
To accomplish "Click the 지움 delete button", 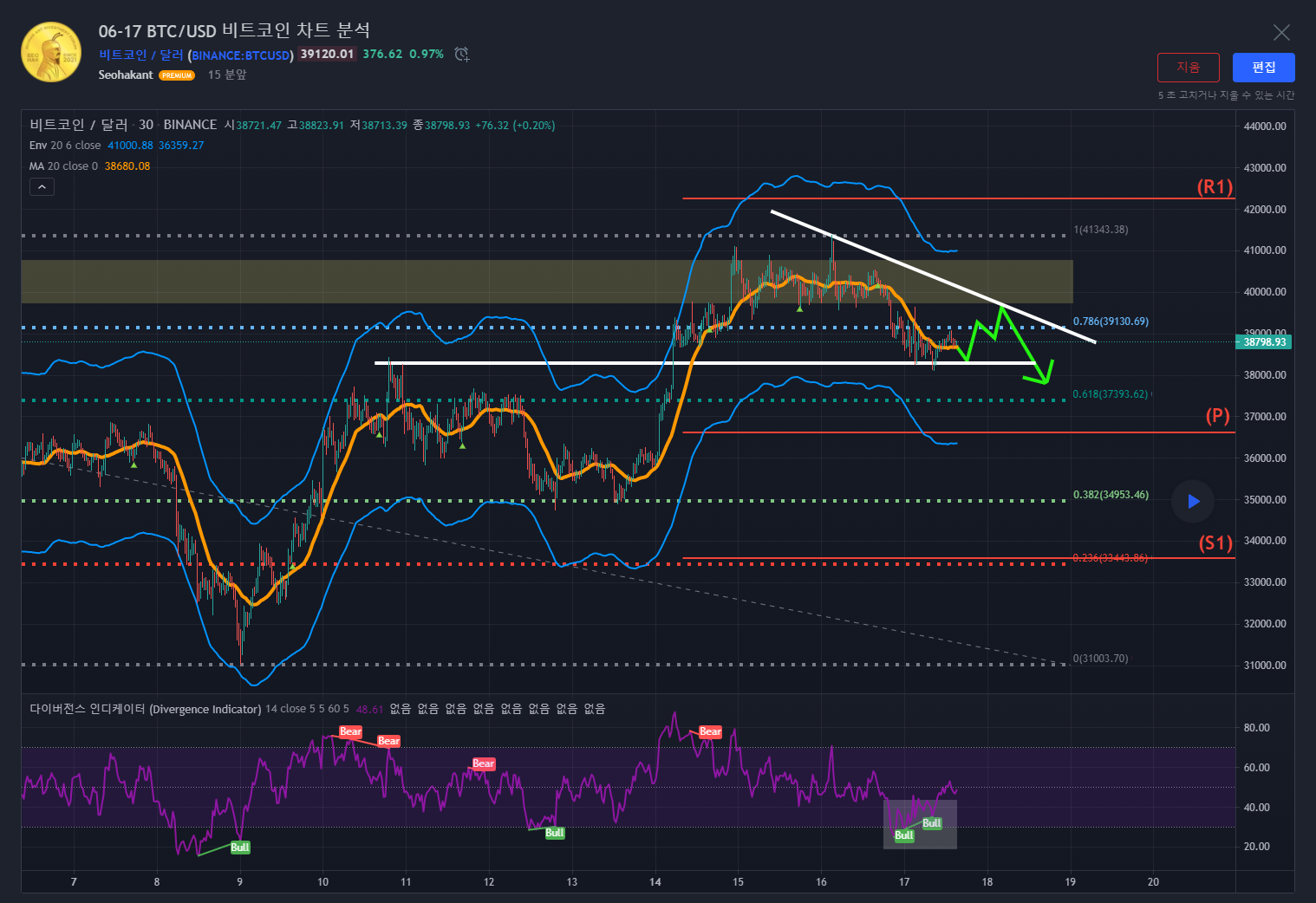I will point(1188,68).
